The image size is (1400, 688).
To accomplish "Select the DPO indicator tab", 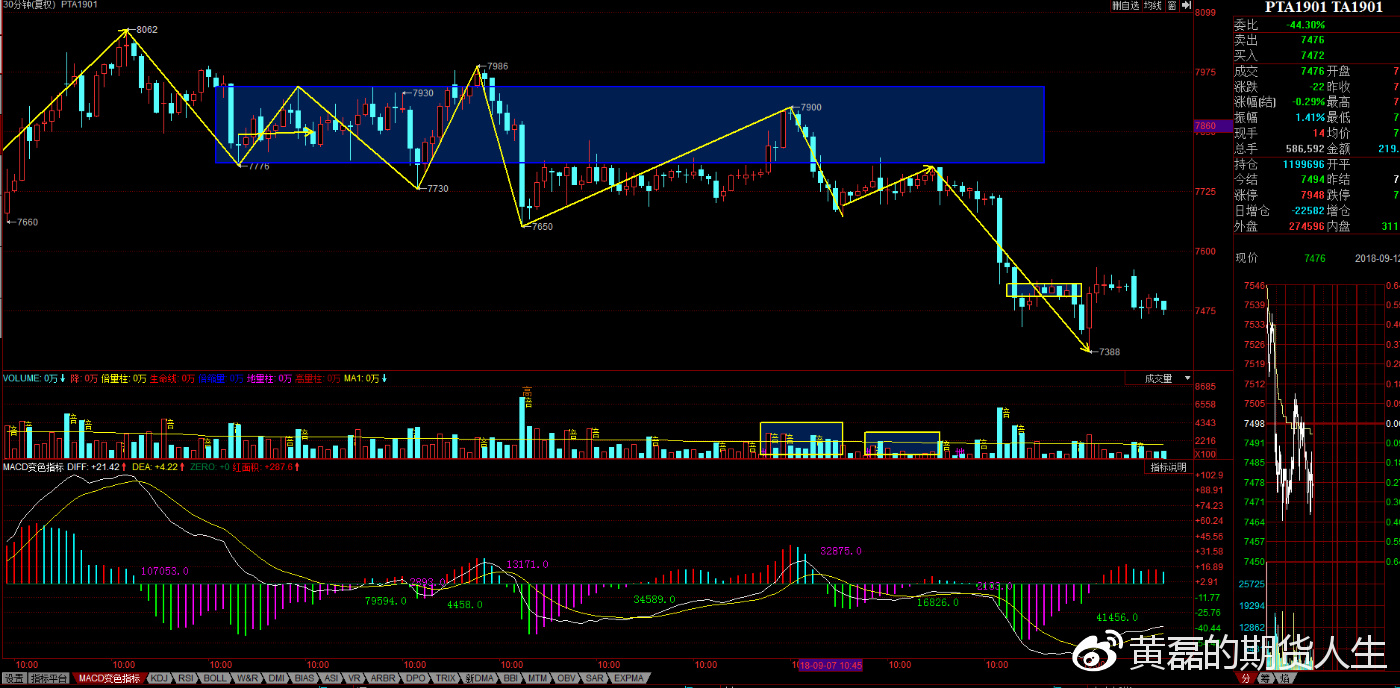I will tap(416, 679).
